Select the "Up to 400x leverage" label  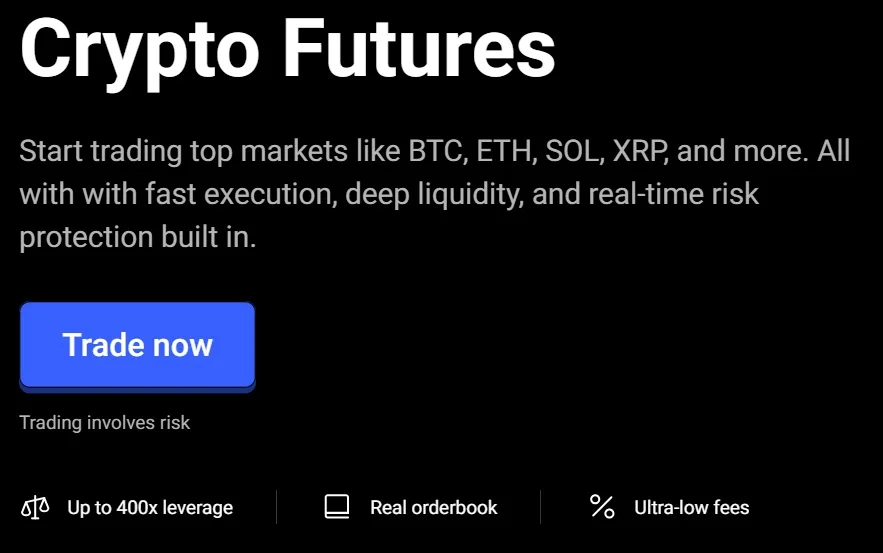point(150,508)
